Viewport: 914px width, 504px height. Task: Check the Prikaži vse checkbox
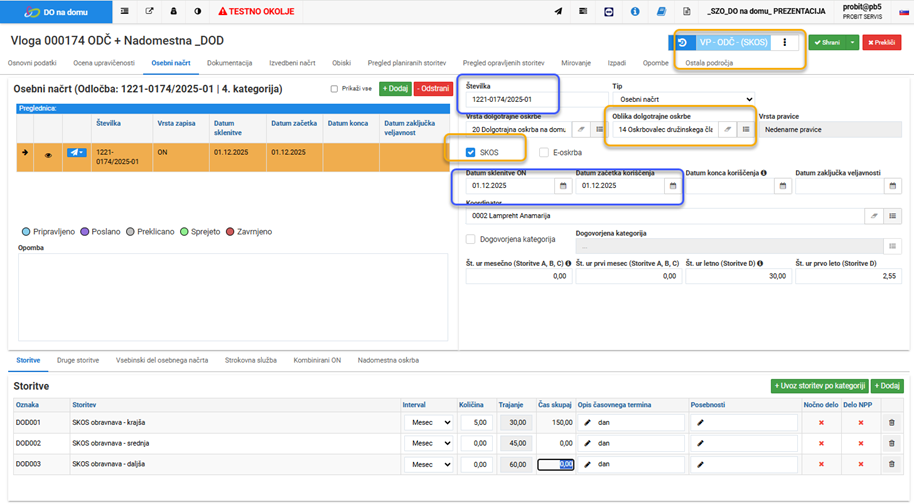pos(334,89)
